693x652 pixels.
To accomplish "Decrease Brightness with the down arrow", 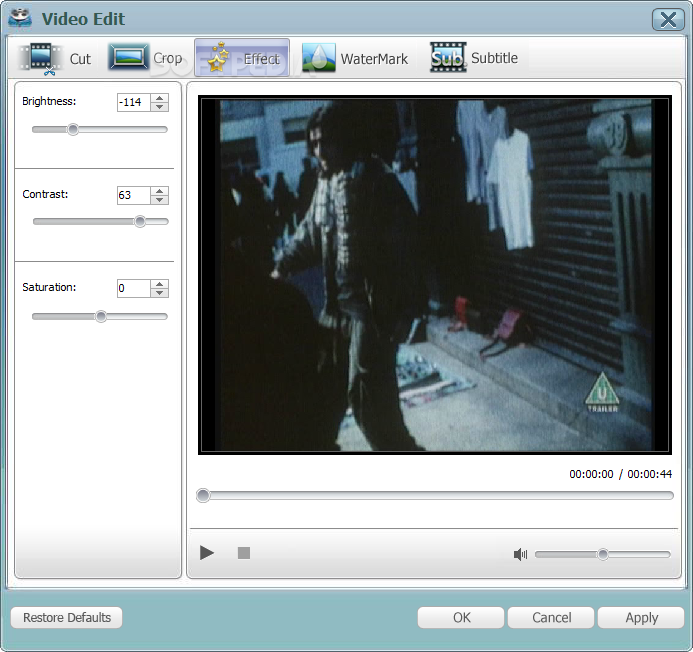I will coord(160,107).
